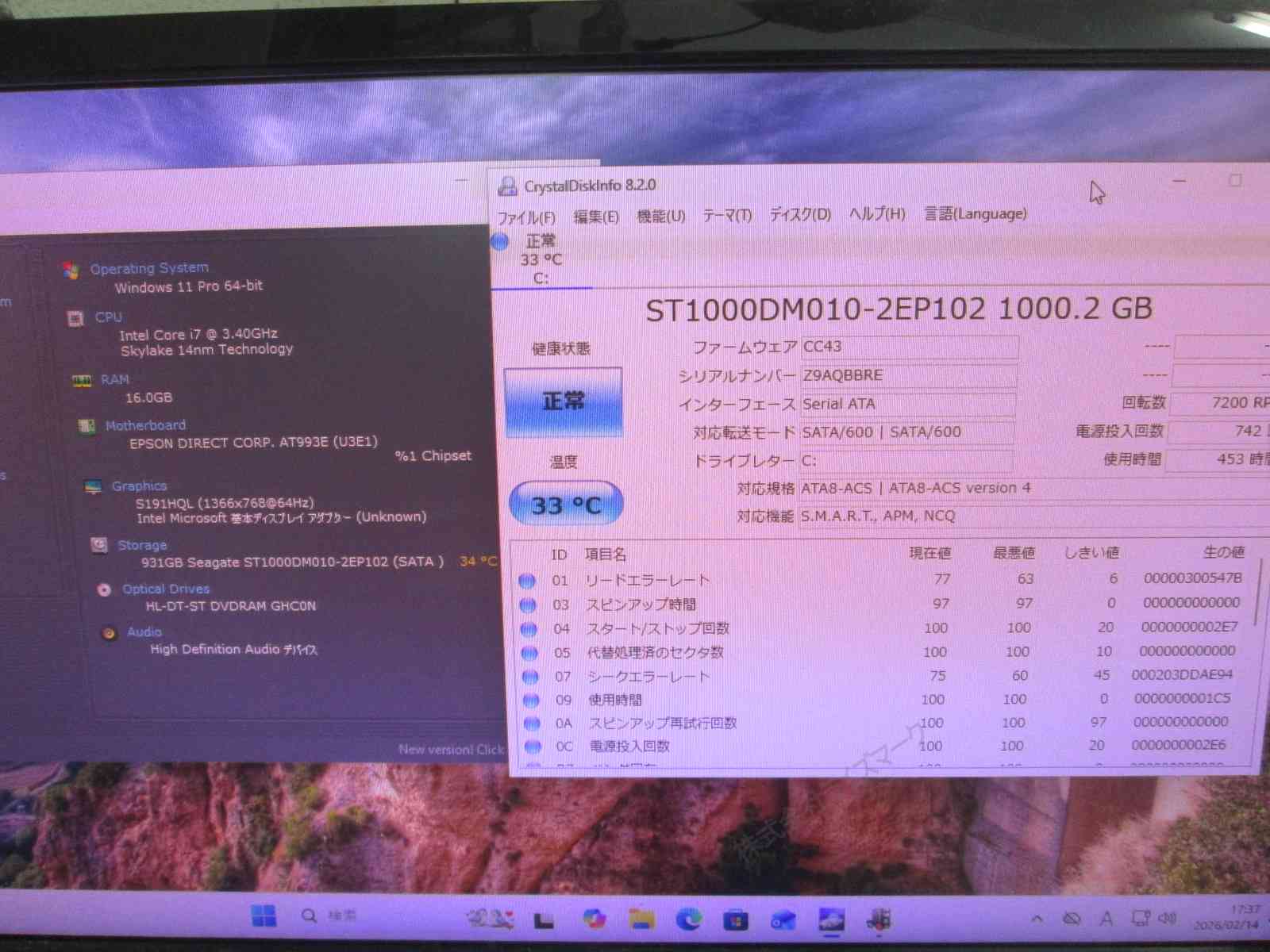This screenshot has height=952, width=1270.
Task: Click the Audio speaker icon
Action: [x=110, y=633]
